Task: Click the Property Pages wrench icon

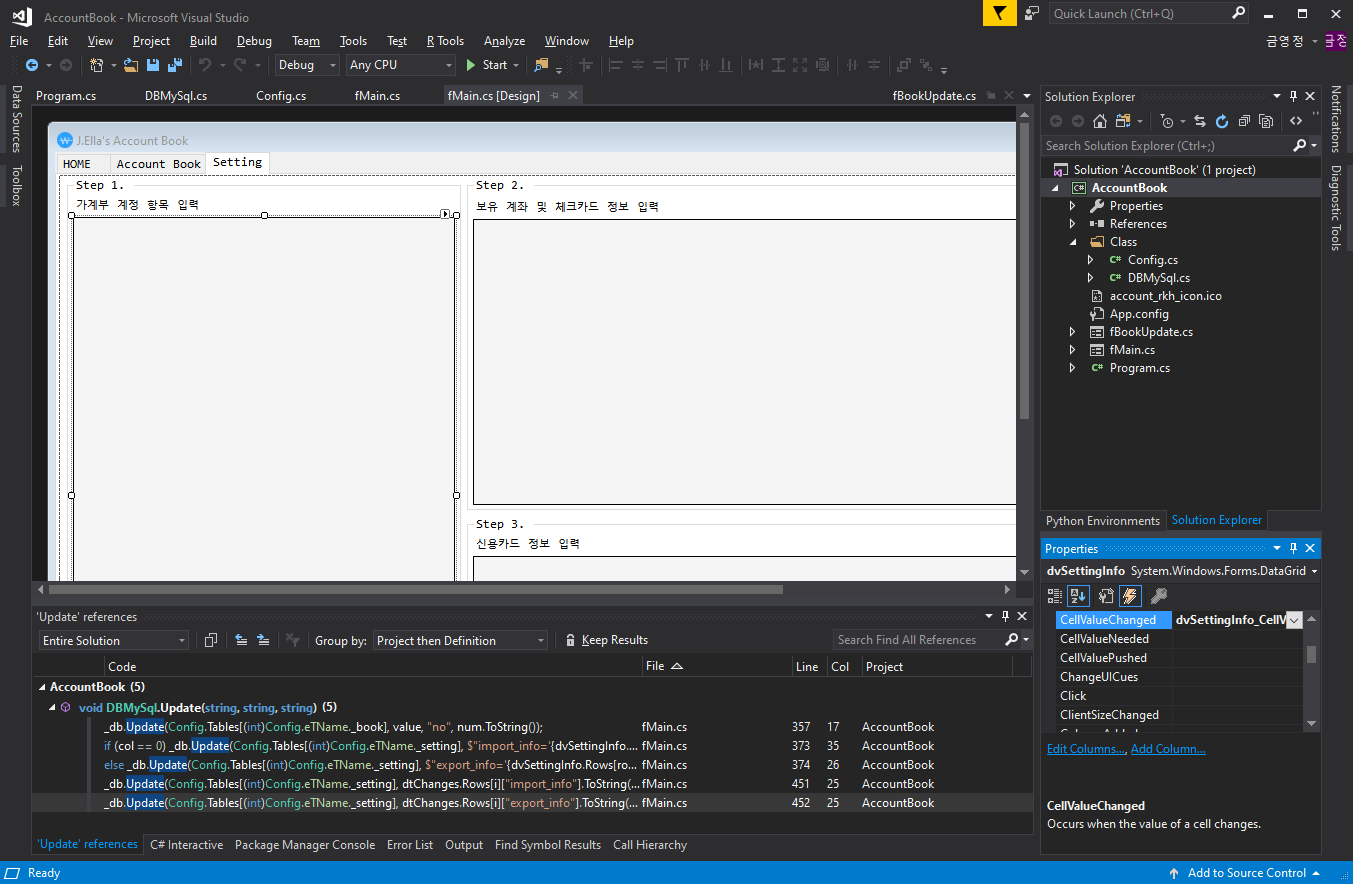Action: click(1159, 596)
